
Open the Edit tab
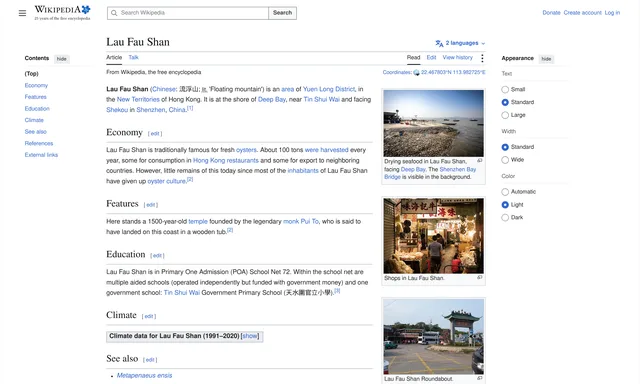coord(431,58)
